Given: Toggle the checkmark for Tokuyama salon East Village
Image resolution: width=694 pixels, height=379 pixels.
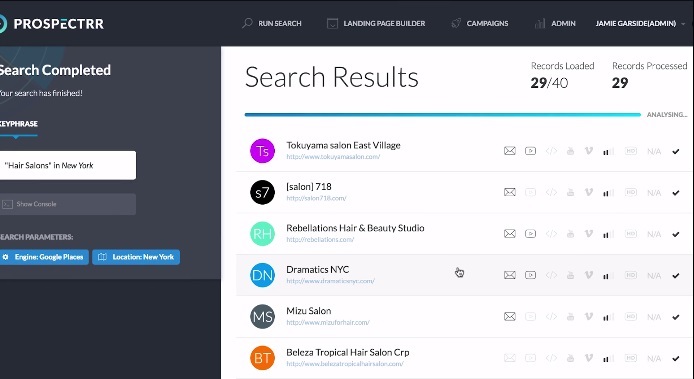Looking at the screenshot, I should coord(675,151).
